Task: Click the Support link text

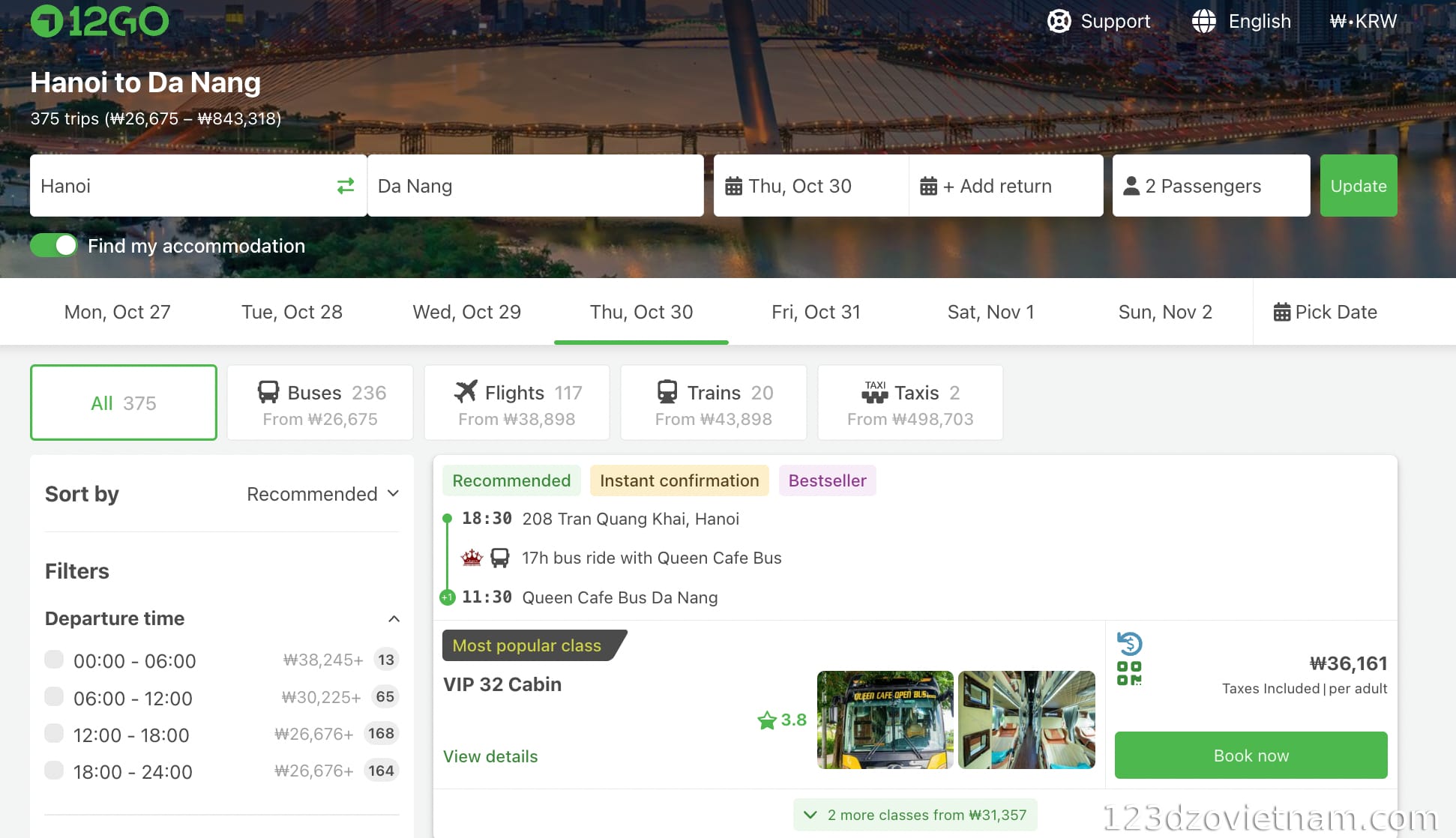Action: pos(1115,21)
